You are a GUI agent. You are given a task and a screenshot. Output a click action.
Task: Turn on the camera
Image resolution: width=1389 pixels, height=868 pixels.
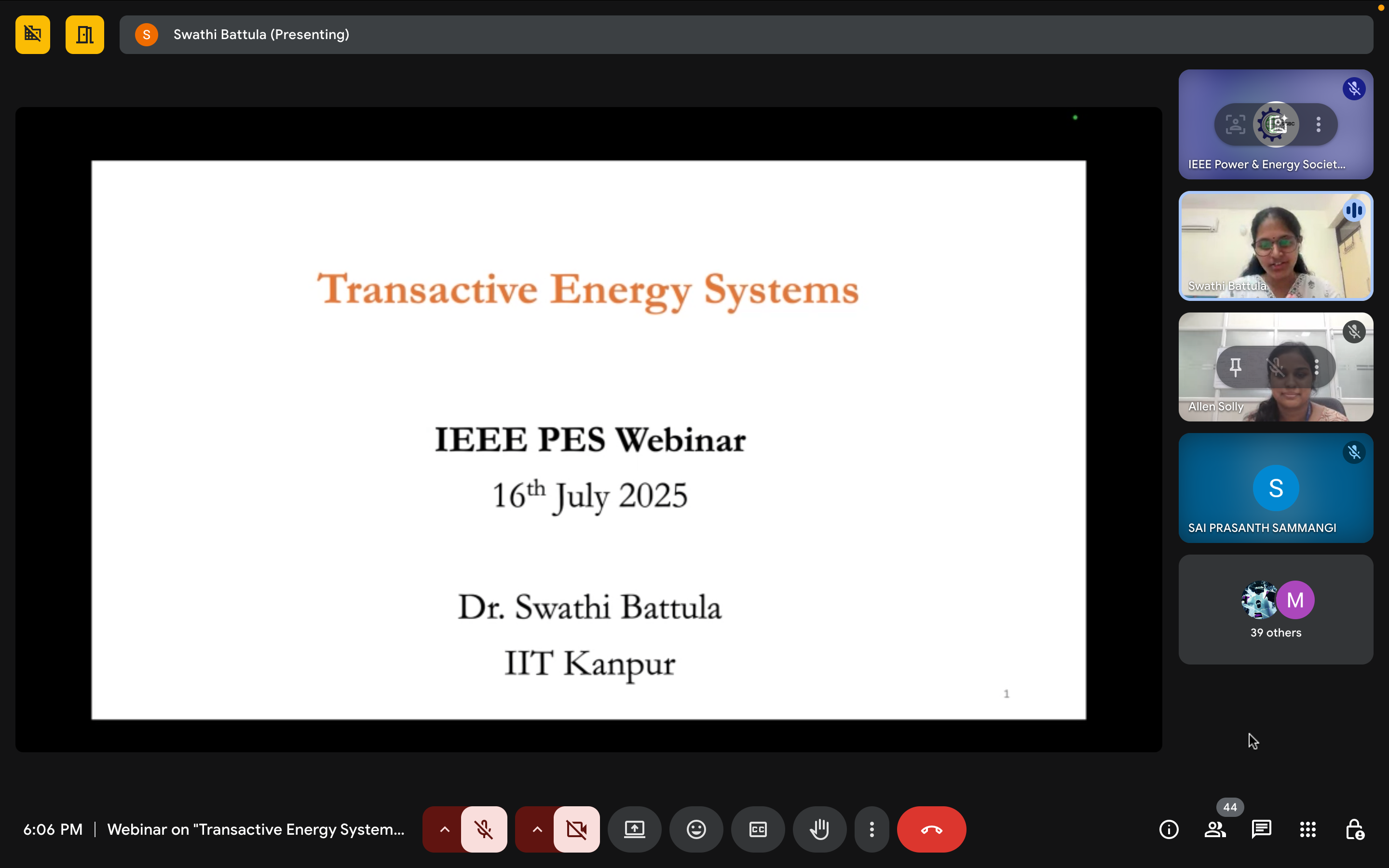(x=576, y=829)
